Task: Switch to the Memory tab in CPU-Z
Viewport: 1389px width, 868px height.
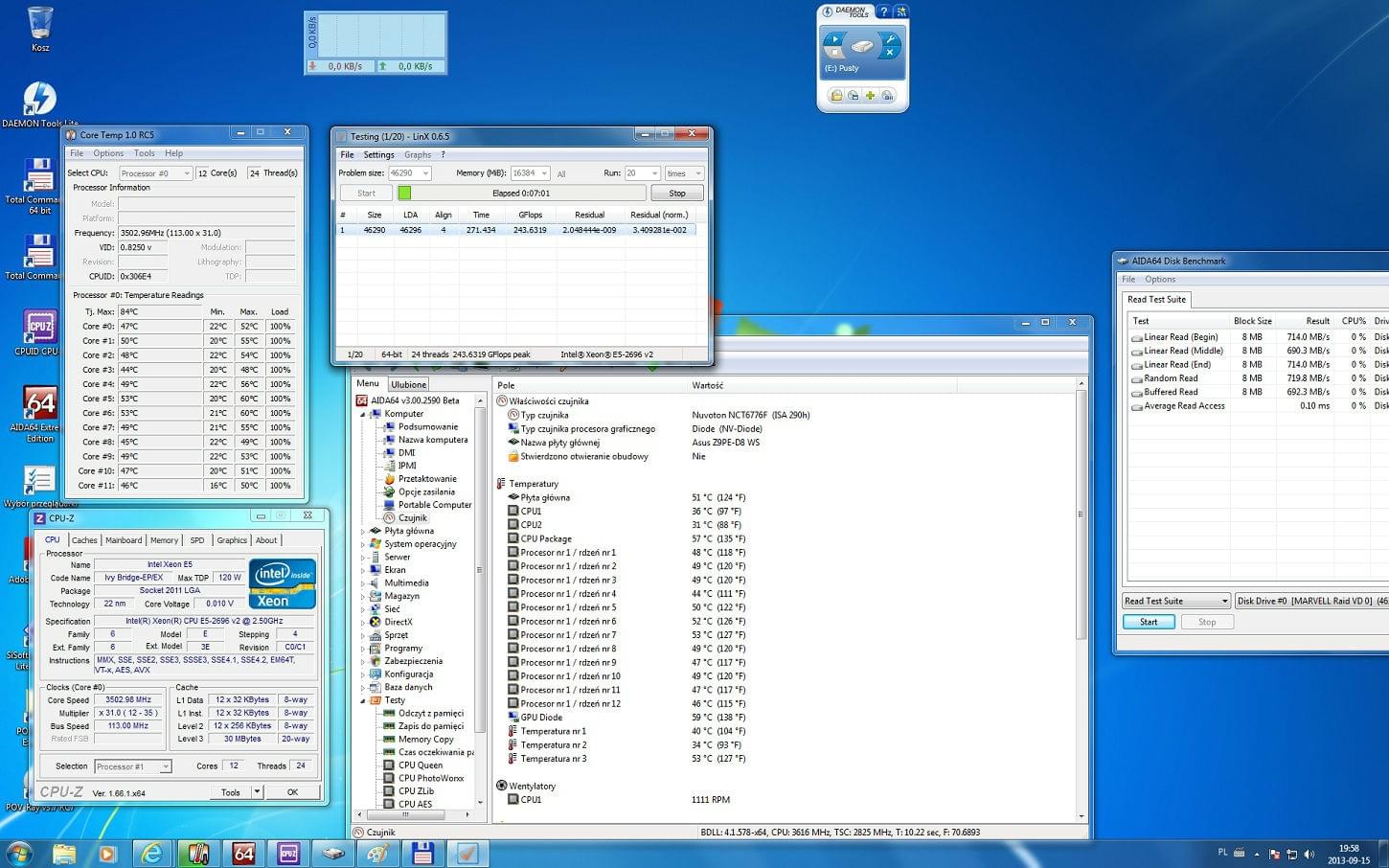Action: (x=164, y=540)
